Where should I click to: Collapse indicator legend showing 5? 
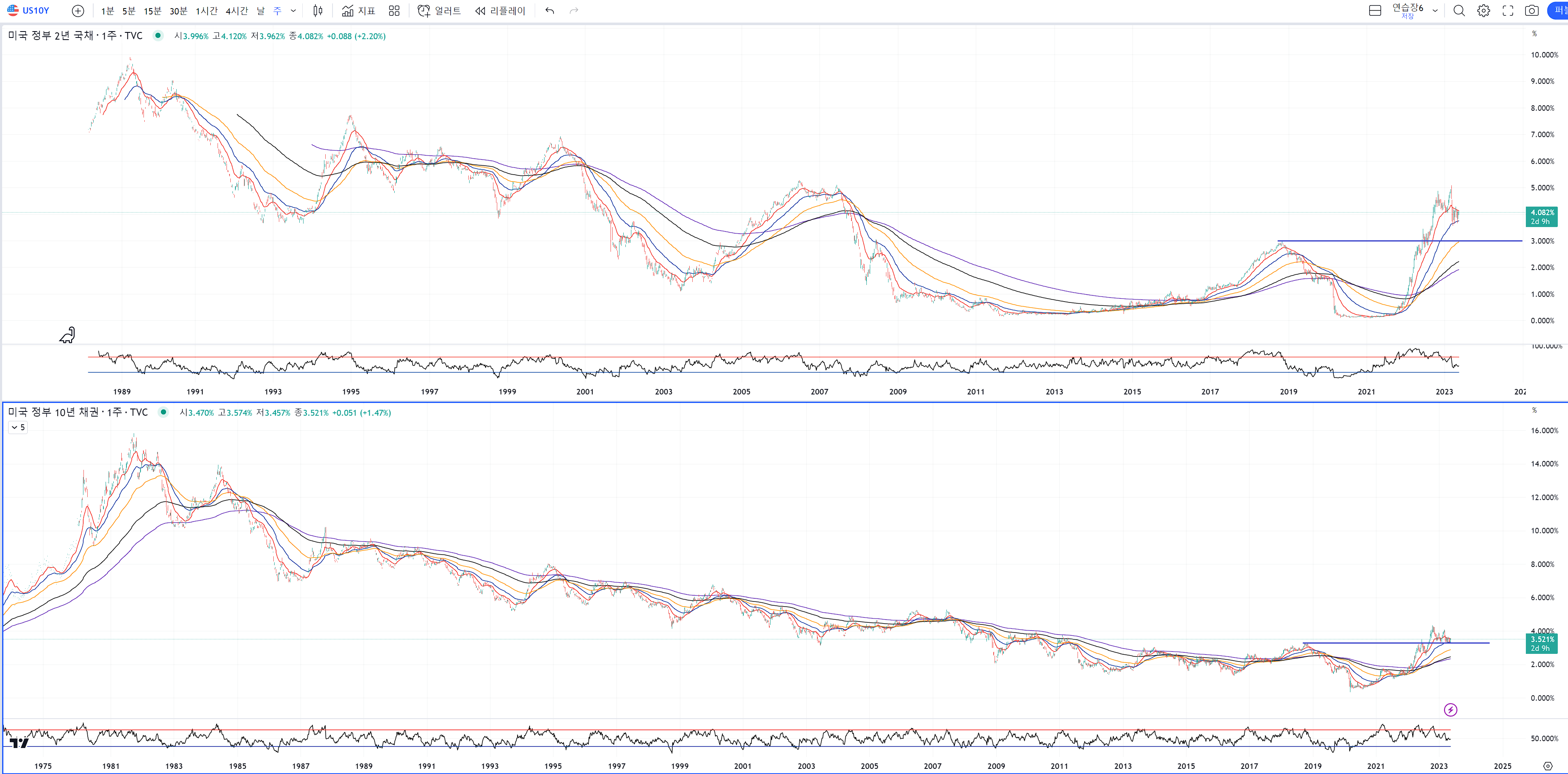point(17,428)
